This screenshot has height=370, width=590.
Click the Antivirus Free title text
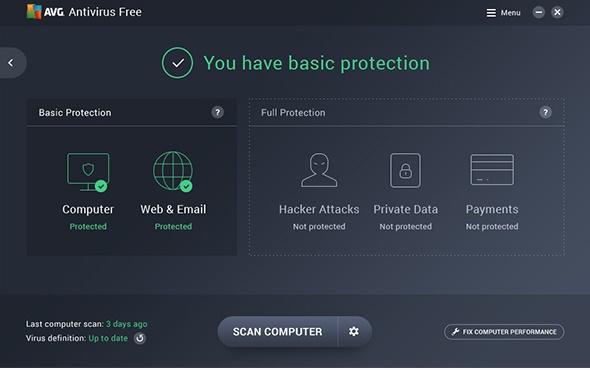105,12
